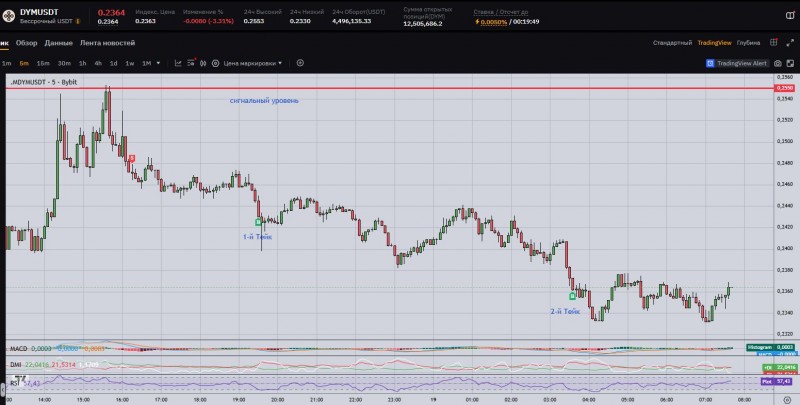Click the TradingView logo on chart
This screenshot has height=405, width=800.
point(19,379)
